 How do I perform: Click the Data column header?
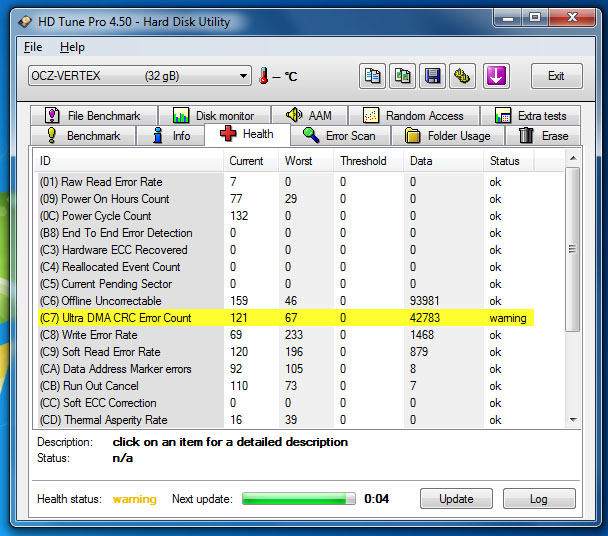click(x=444, y=161)
